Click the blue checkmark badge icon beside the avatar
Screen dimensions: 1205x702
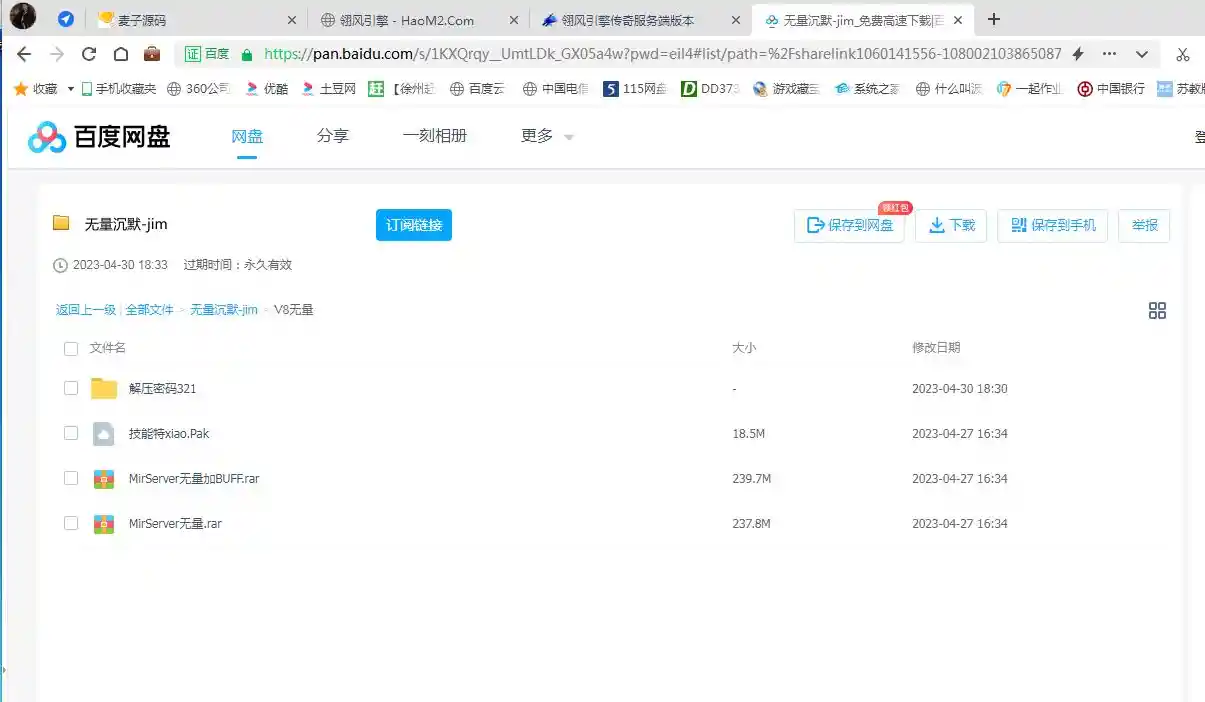click(65, 19)
